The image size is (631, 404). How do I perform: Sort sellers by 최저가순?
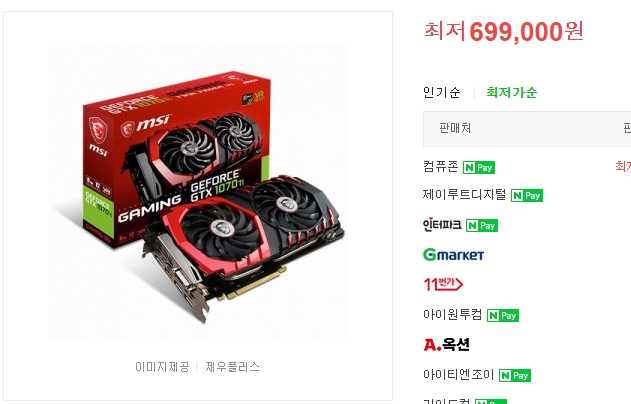(x=511, y=93)
